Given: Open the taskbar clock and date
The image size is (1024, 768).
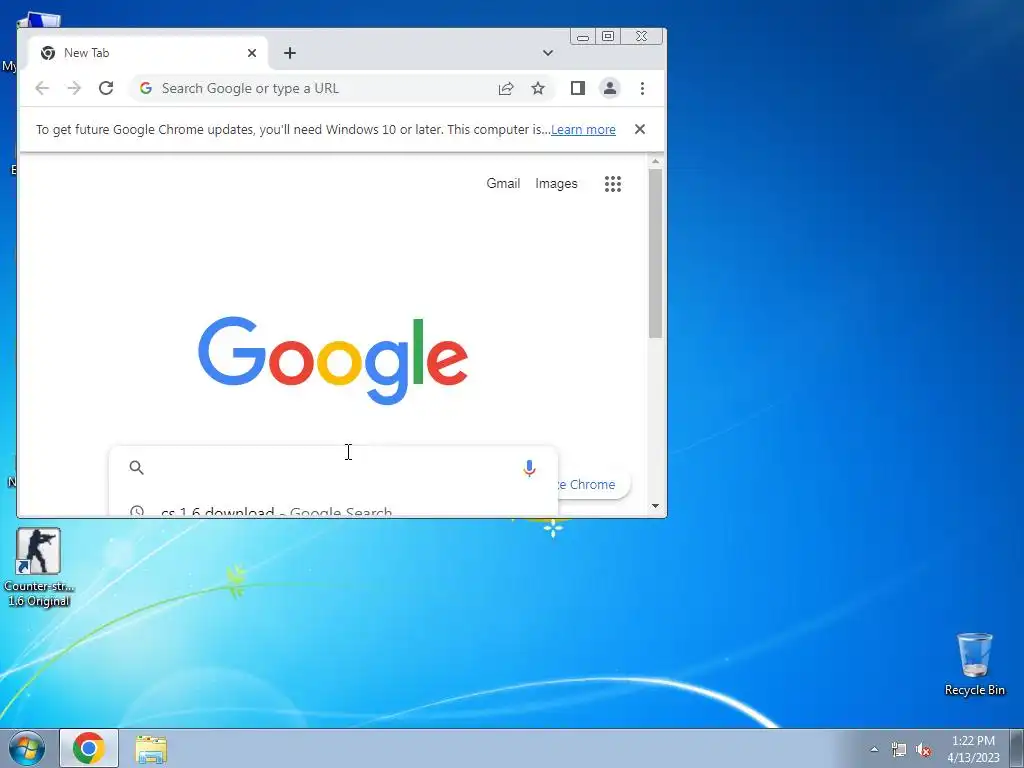Looking at the screenshot, I should pos(973,749).
